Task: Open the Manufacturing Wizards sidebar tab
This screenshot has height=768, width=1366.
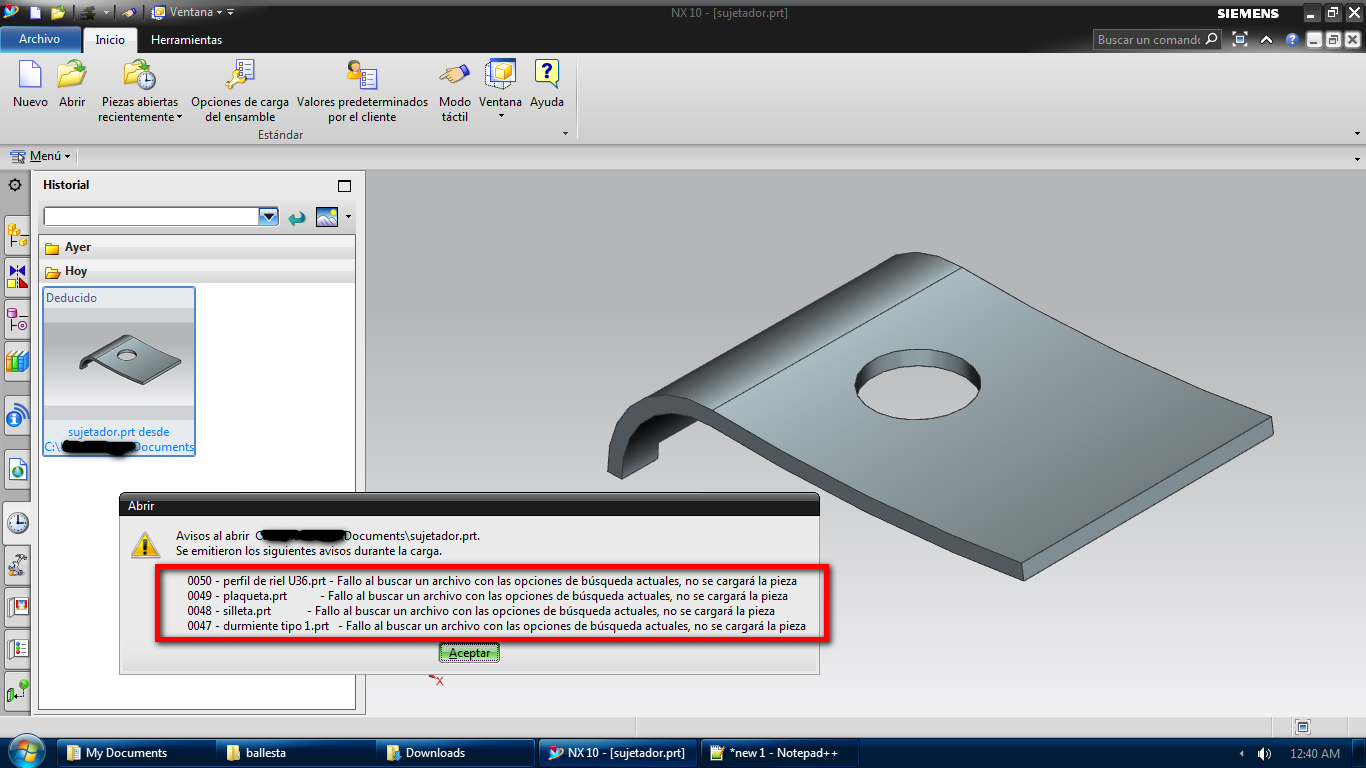Action: 17,606
